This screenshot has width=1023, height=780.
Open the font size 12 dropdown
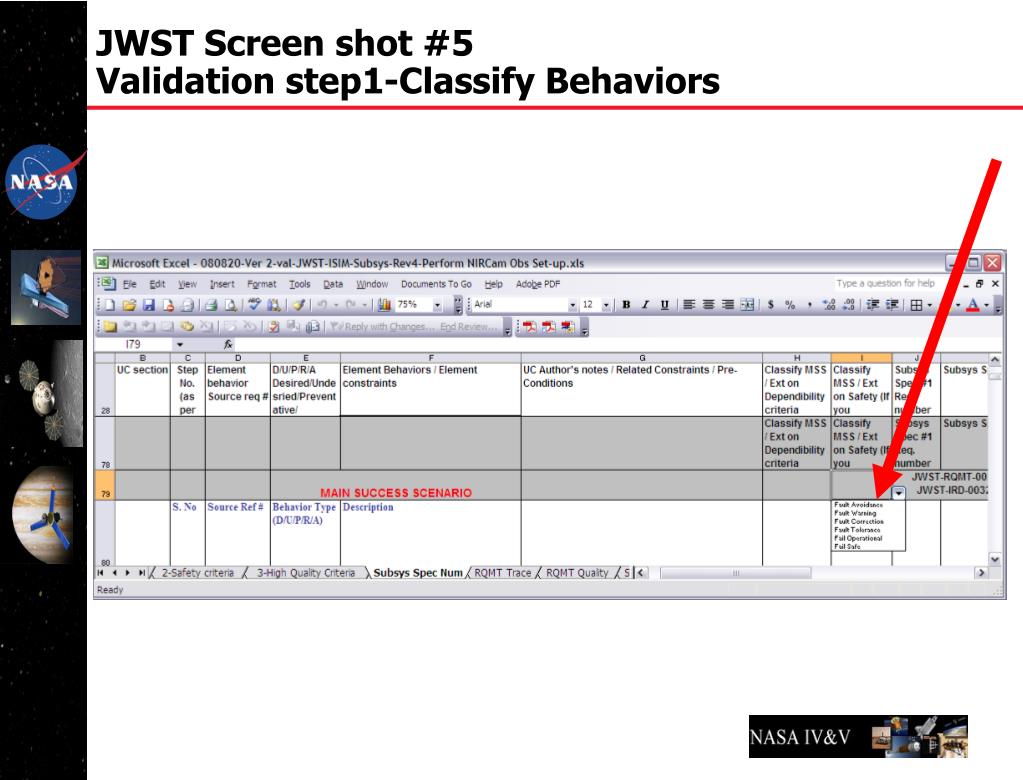[x=606, y=305]
